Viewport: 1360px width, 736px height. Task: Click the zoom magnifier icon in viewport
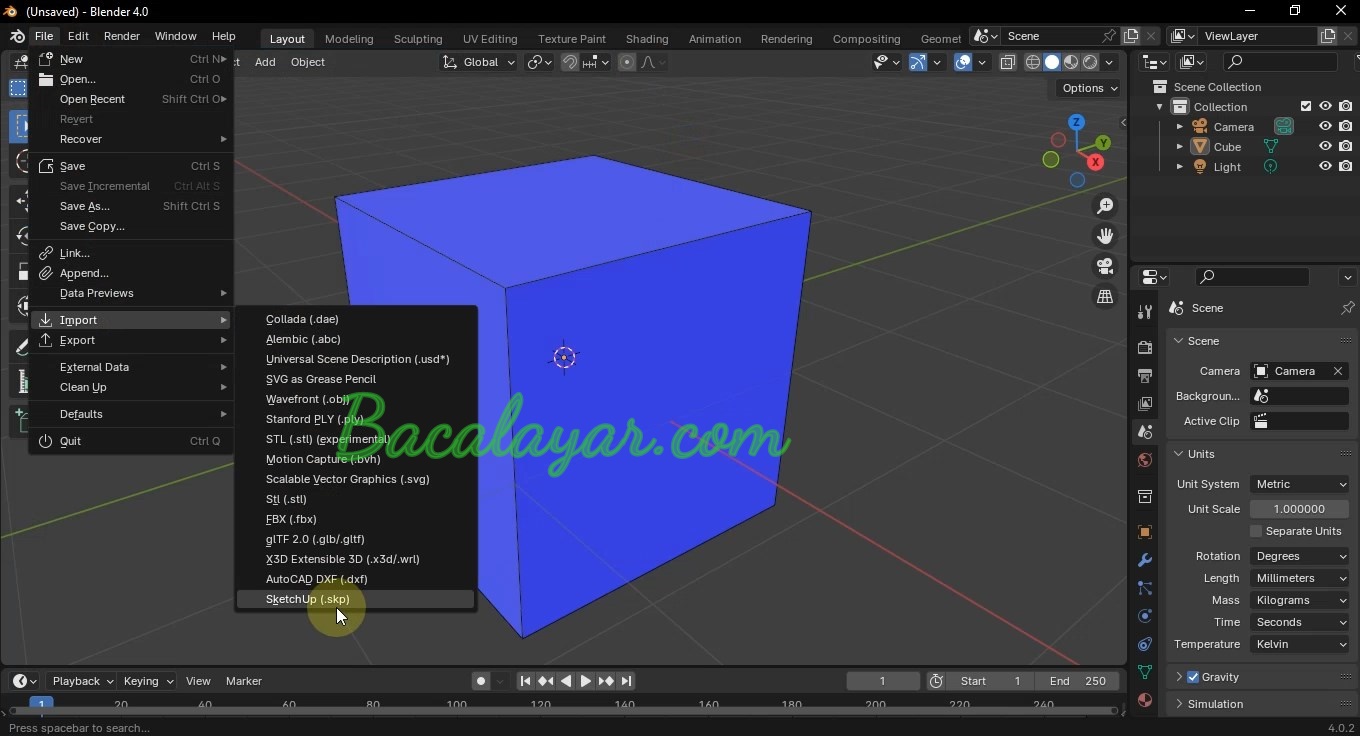click(x=1105, y=206)
